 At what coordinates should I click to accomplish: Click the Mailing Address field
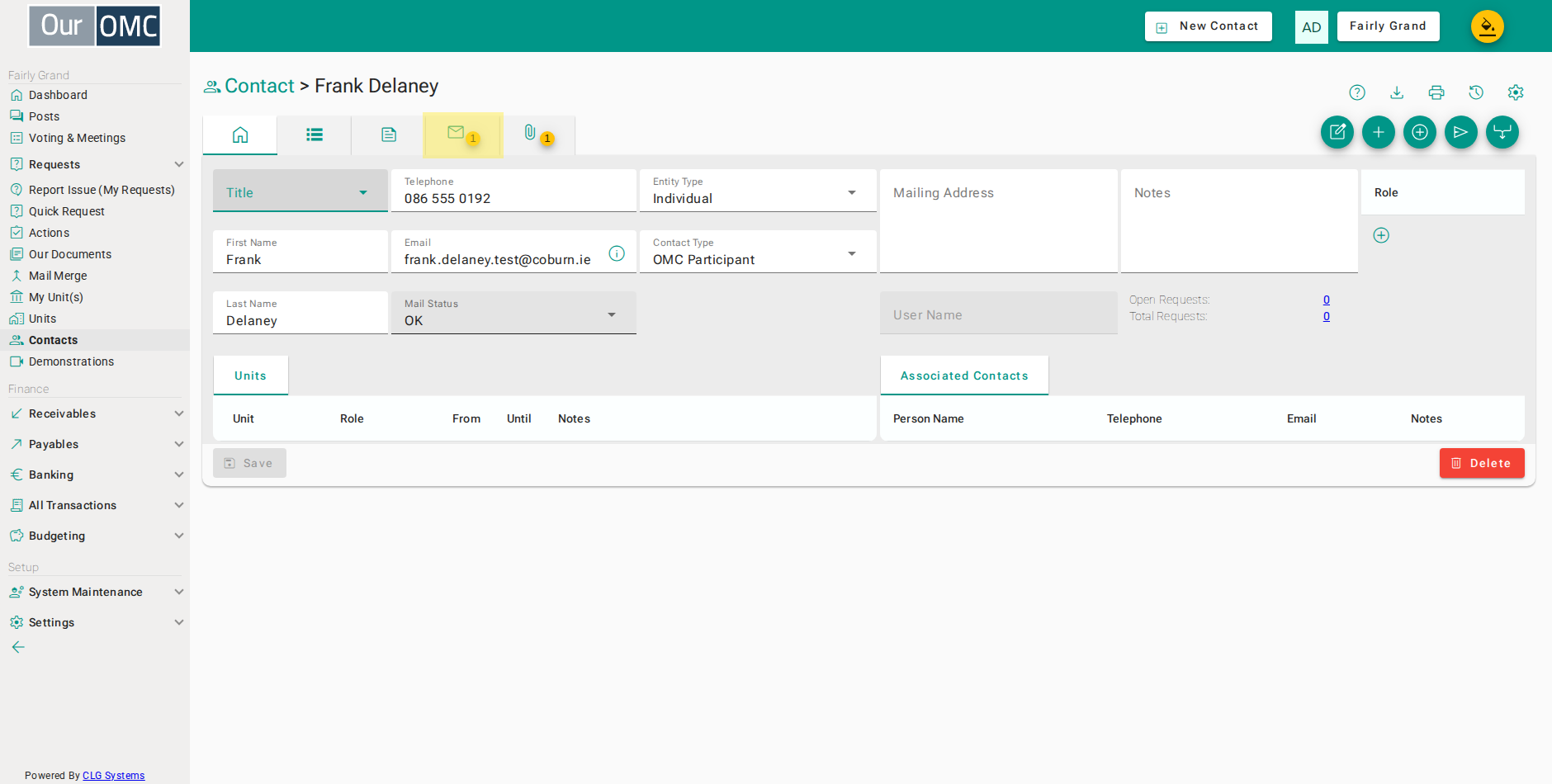click(999, 221)
